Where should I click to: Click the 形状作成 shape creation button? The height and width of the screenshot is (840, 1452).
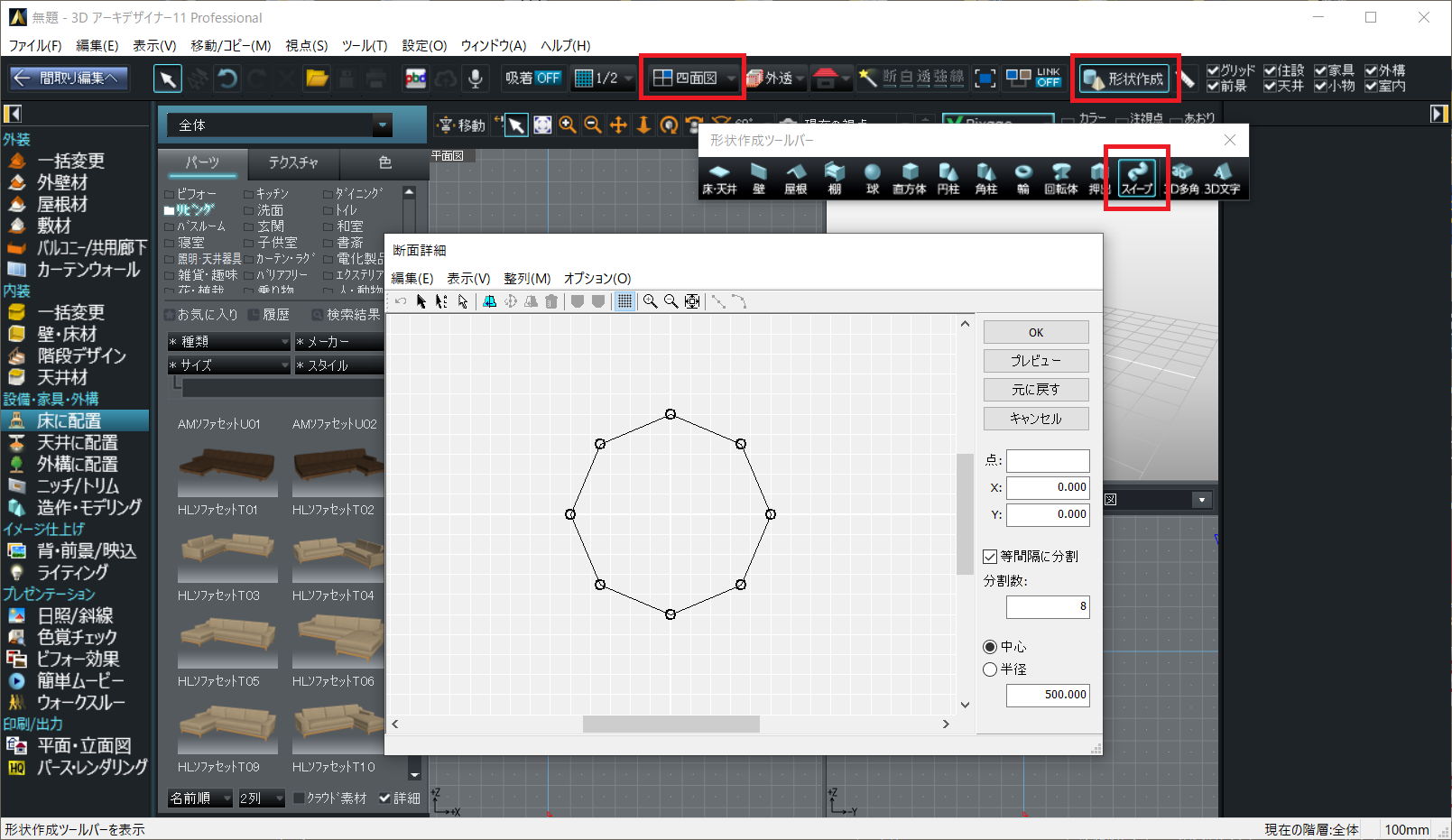coord(1124,78)
